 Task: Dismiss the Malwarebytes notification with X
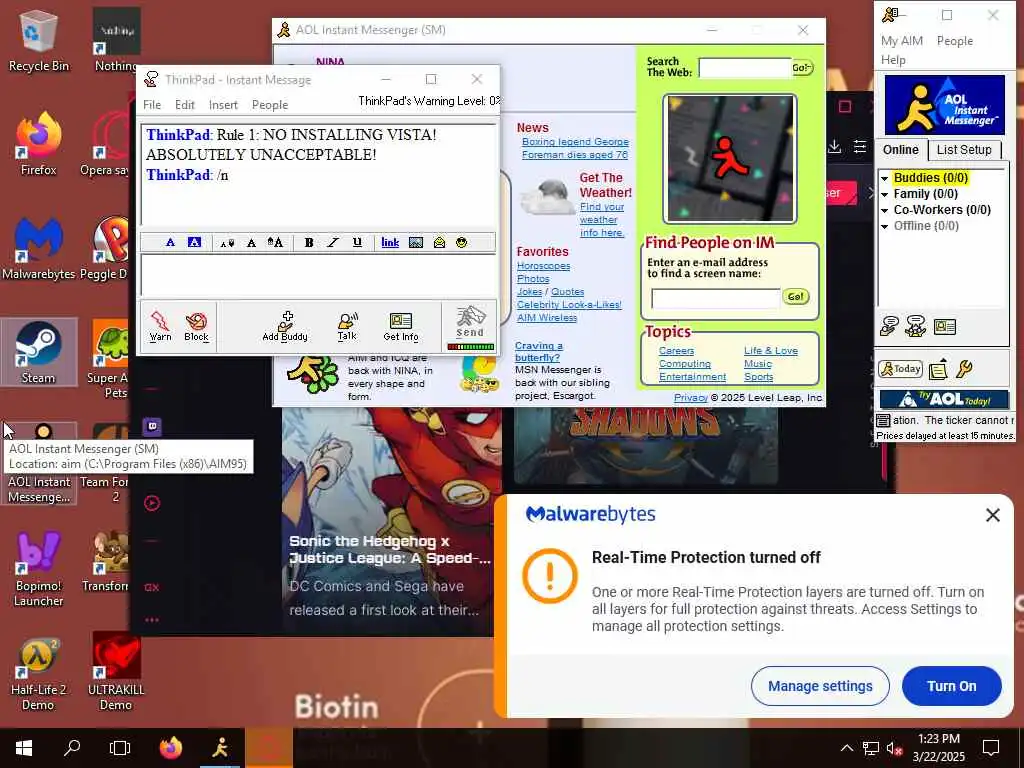click(993, 515)
